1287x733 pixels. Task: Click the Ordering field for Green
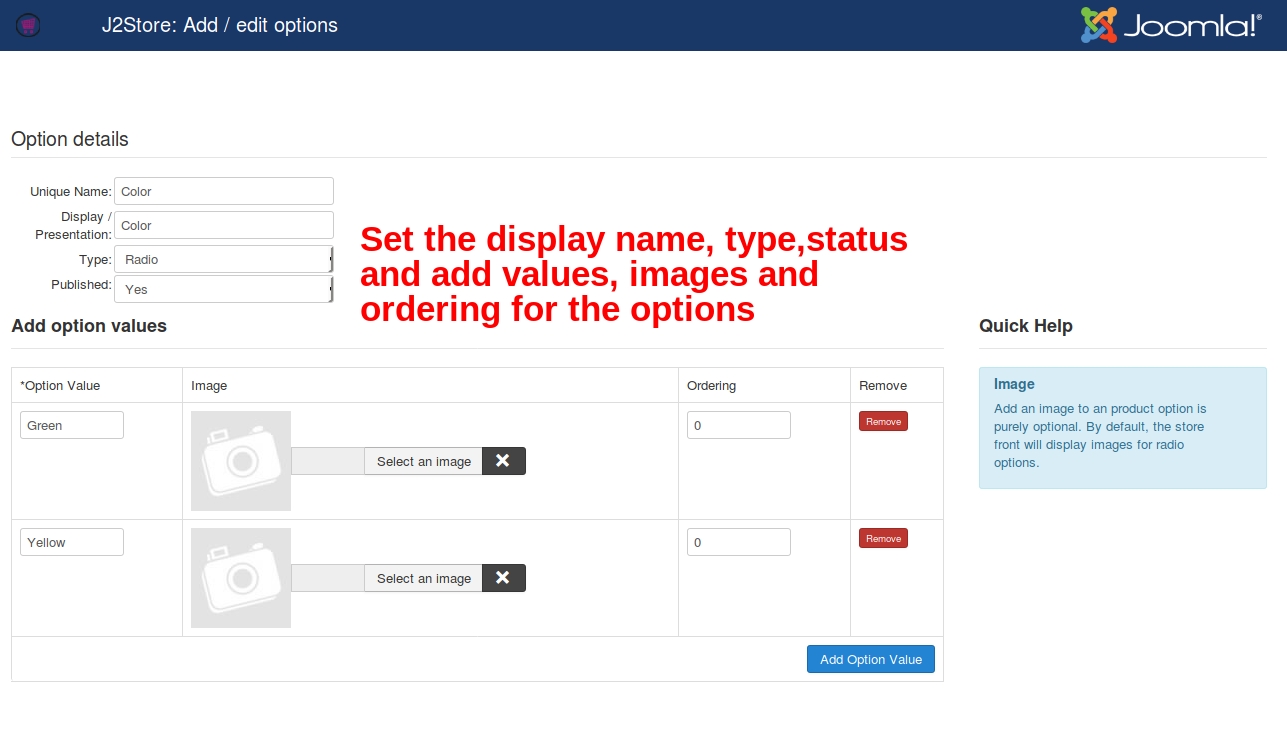coord(739,425)
